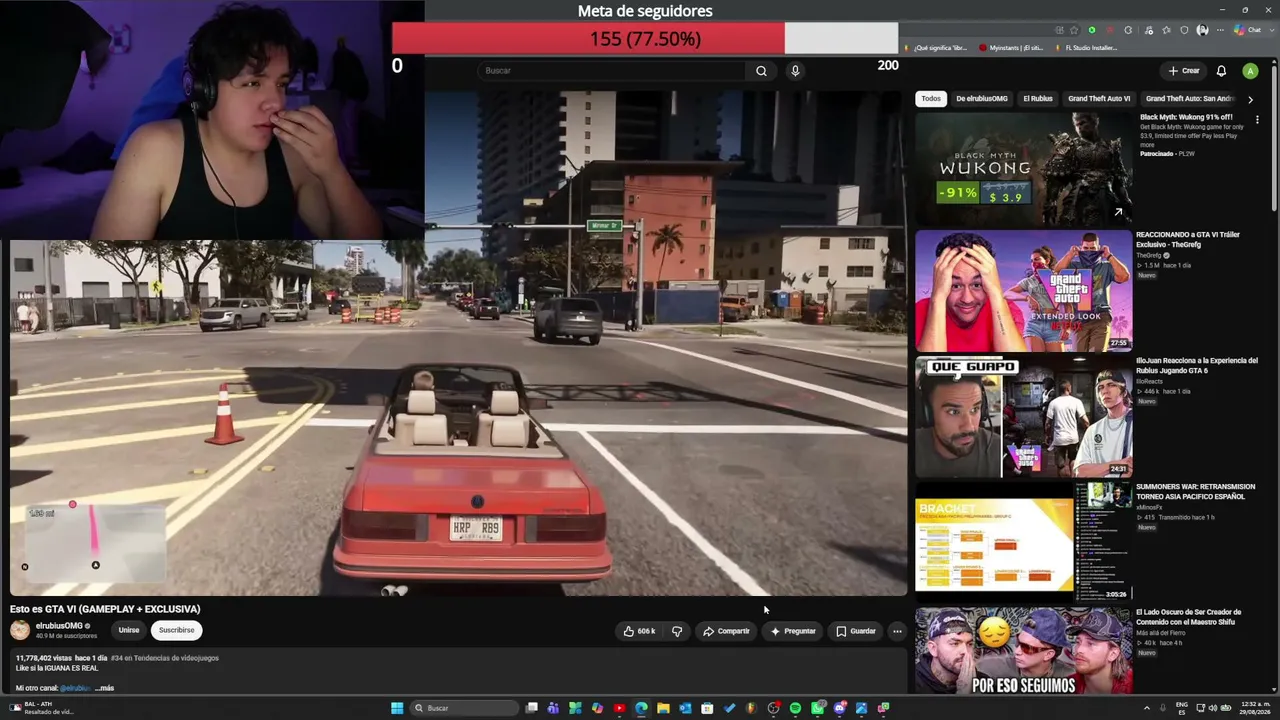Expand description with '...más'
The width and height of the screenshot is (1280, 720).
104,688
